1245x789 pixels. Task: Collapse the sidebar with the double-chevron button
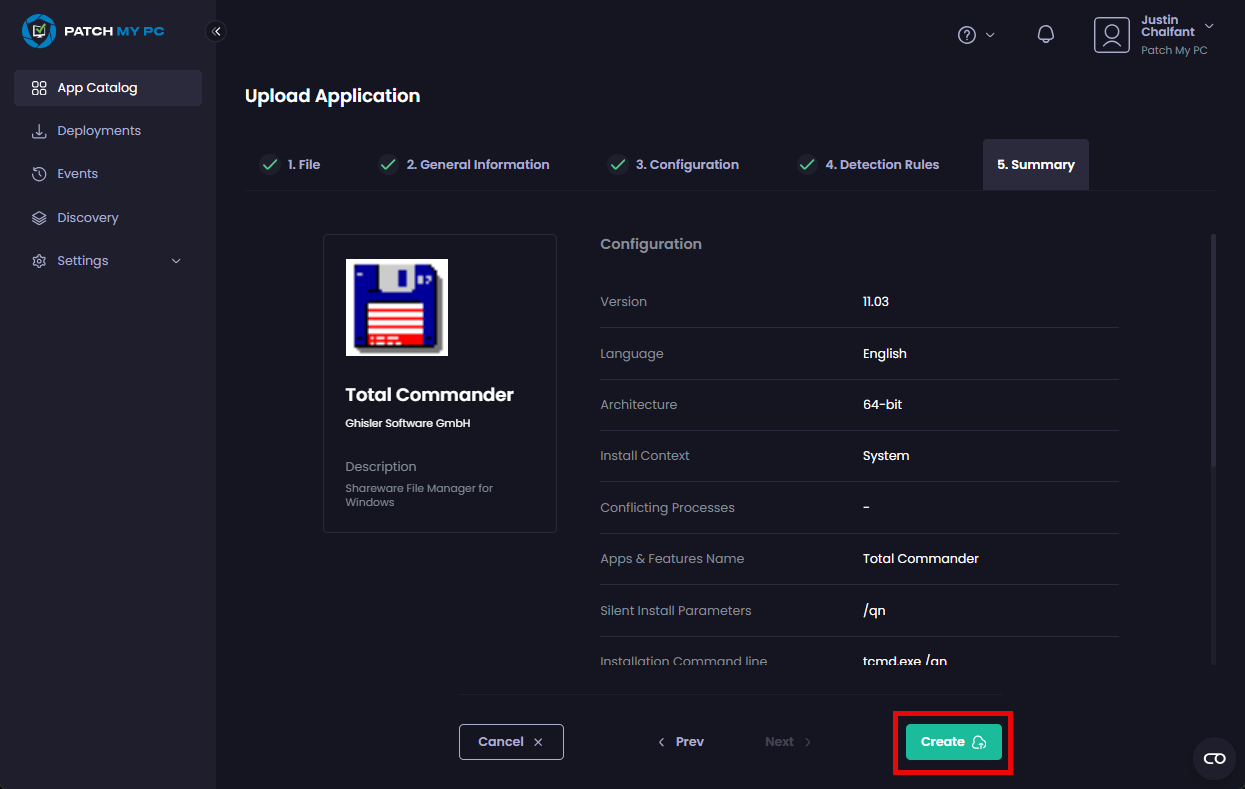click(x=216, y=31)
